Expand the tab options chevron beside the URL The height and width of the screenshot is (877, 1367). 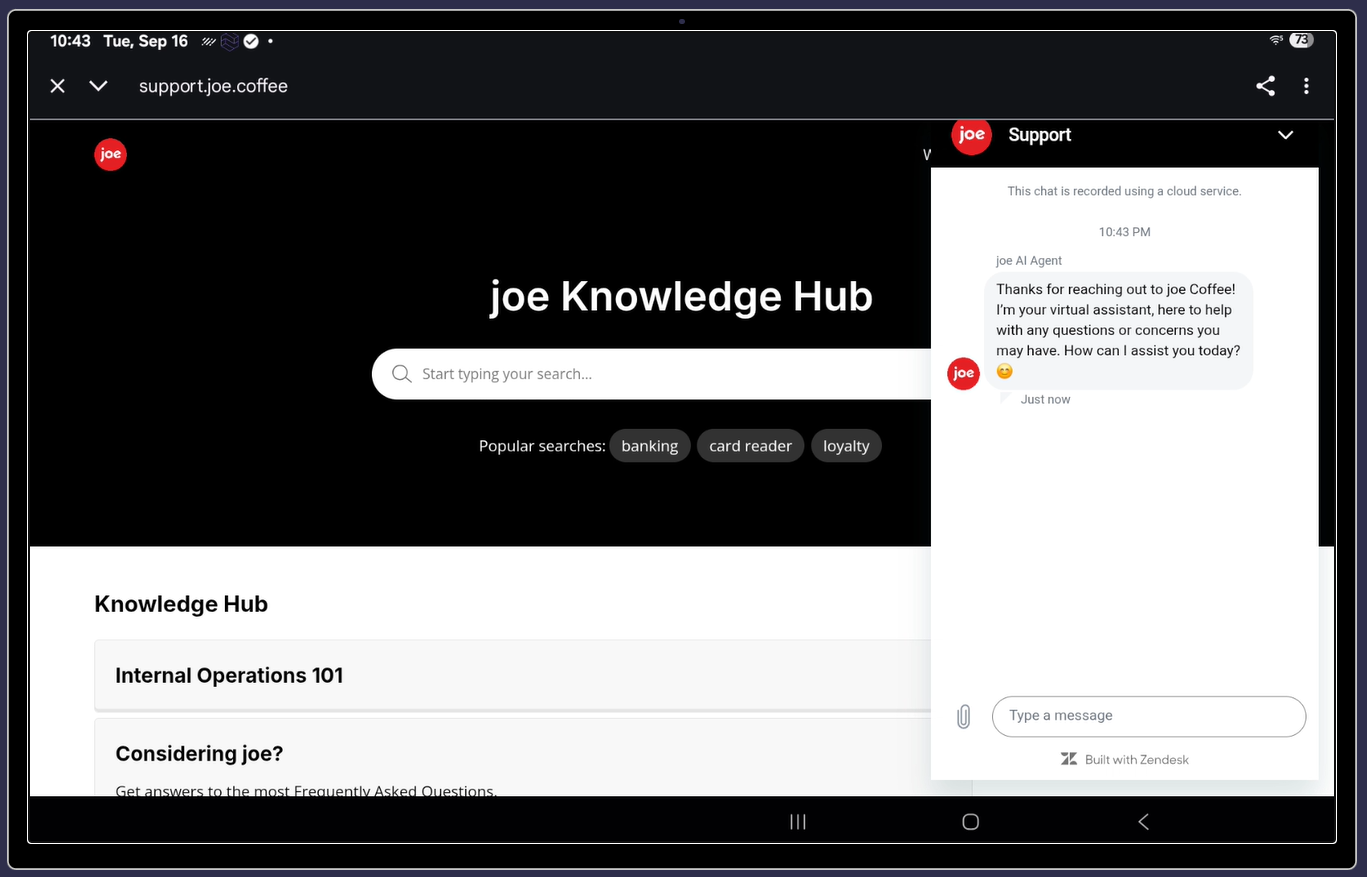click(98, 86)
